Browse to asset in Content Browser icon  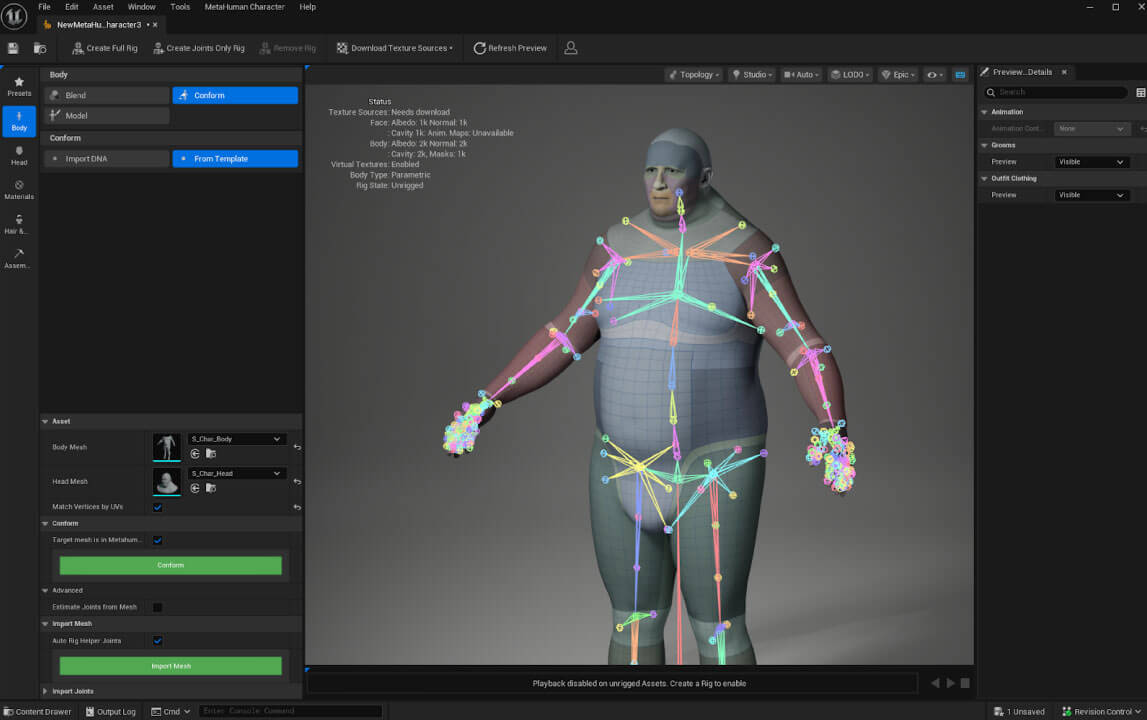(x=40, y=48)
